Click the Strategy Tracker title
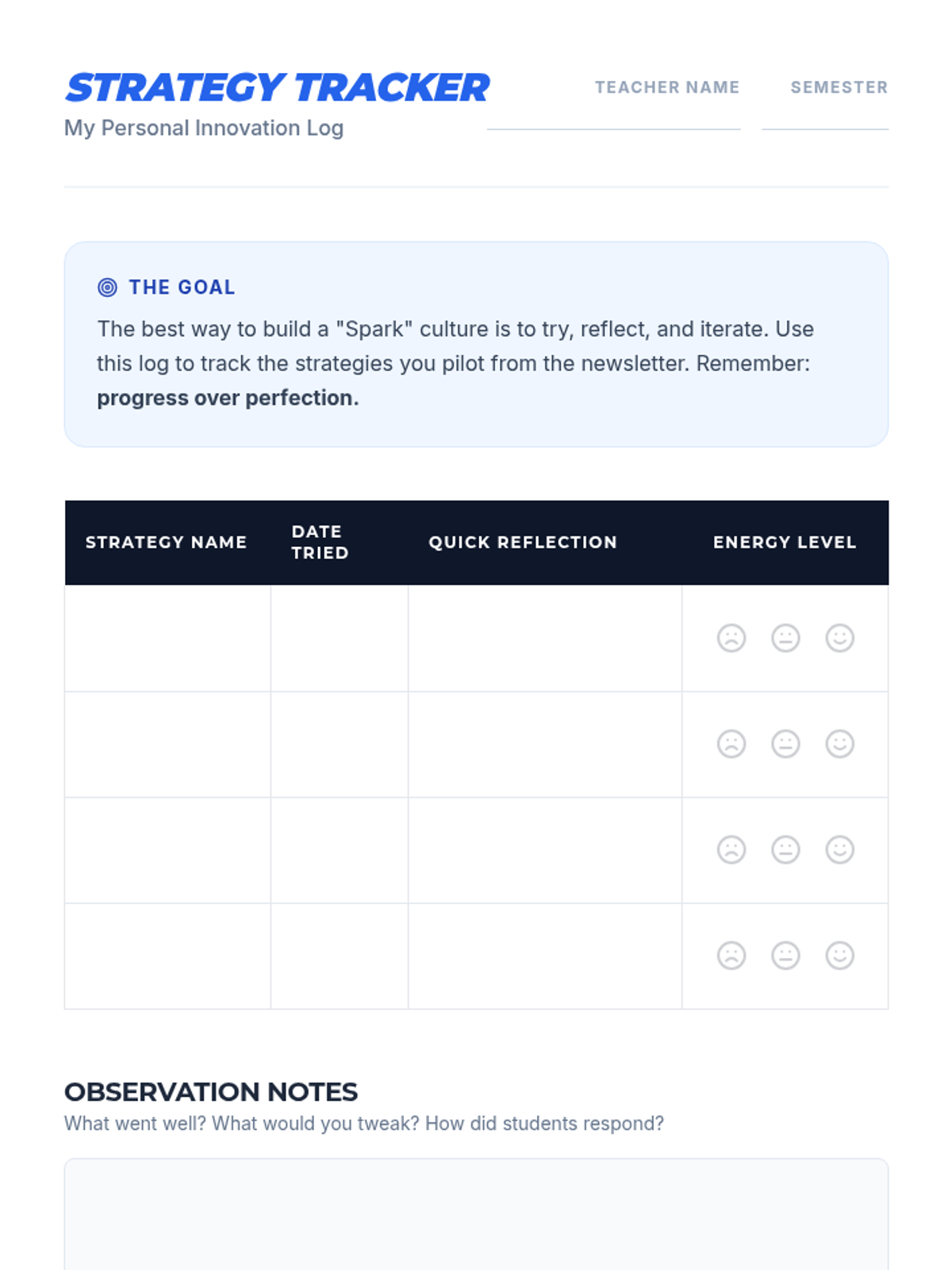 click(277, 88)
